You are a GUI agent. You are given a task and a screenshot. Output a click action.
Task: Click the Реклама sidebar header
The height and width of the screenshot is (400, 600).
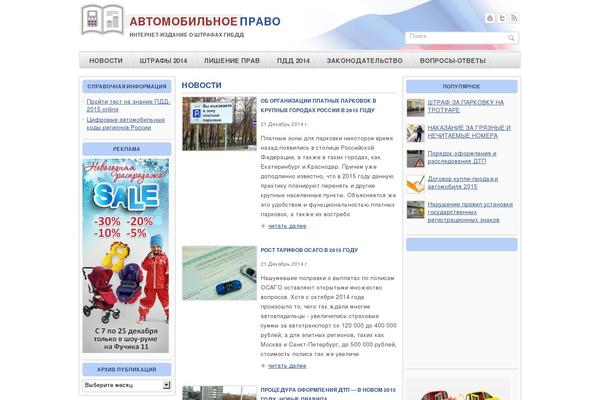tap(127, 149)
